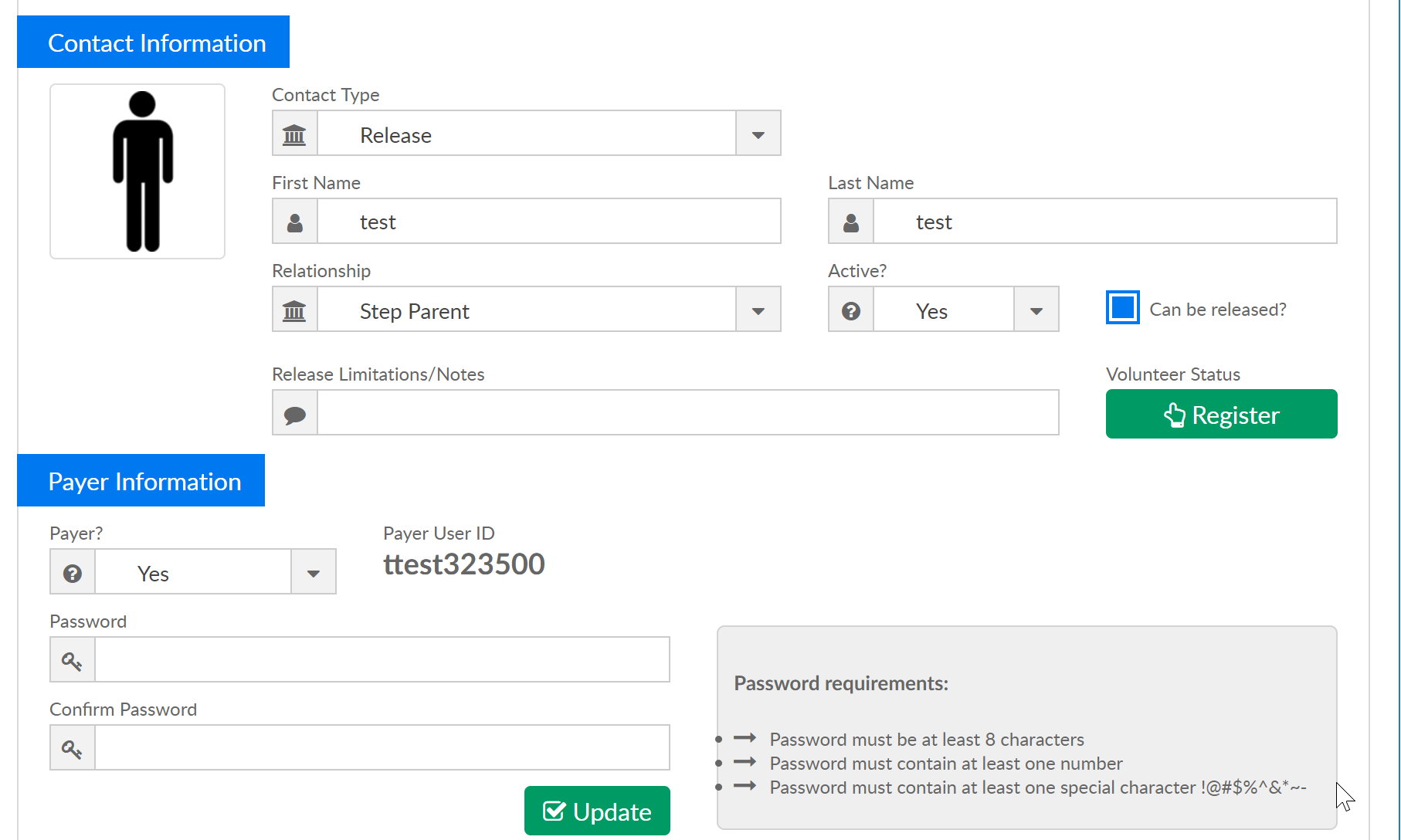
Task: Expand the Payer? Yes dropdown
Action: tap(313, 572)
